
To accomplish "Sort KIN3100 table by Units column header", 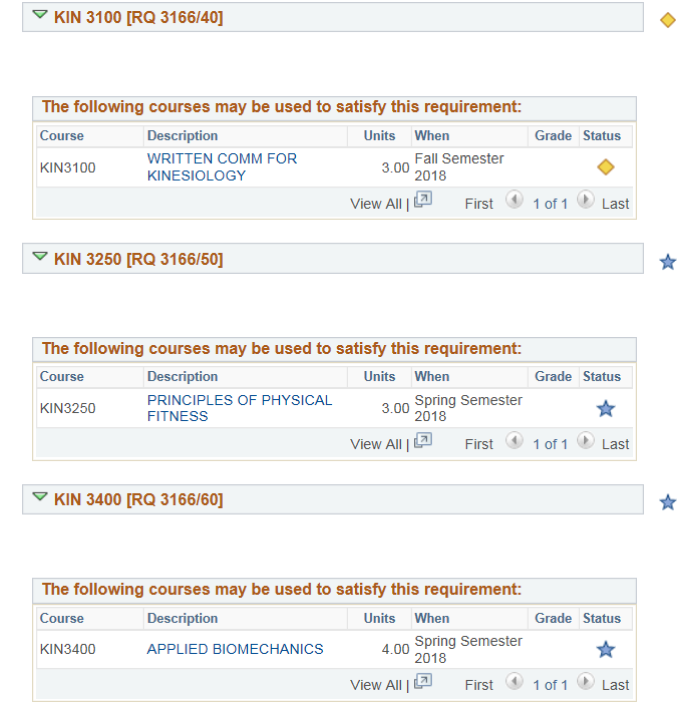I will (x=379, y=136).
